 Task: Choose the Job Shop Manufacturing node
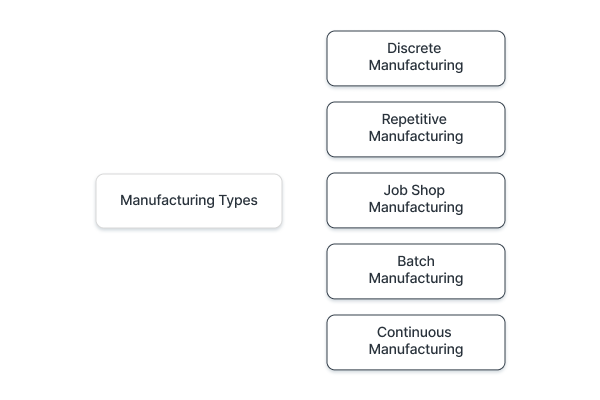coord(416,200)
